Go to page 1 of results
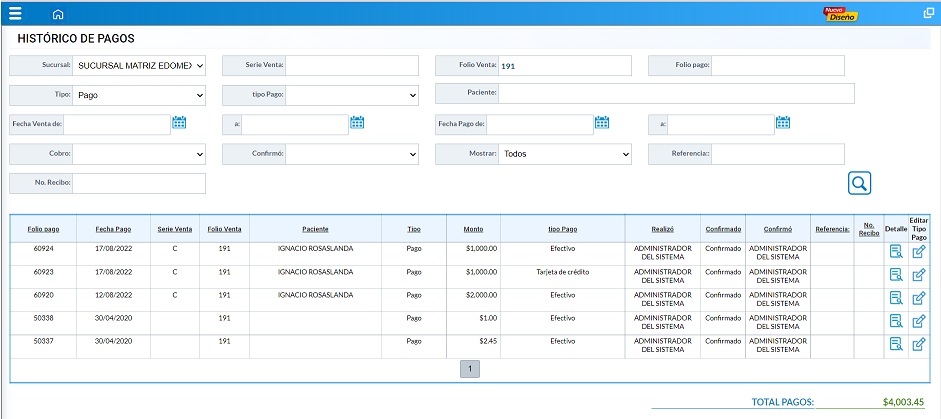941x419 pixels. click(x=470, y=369)
